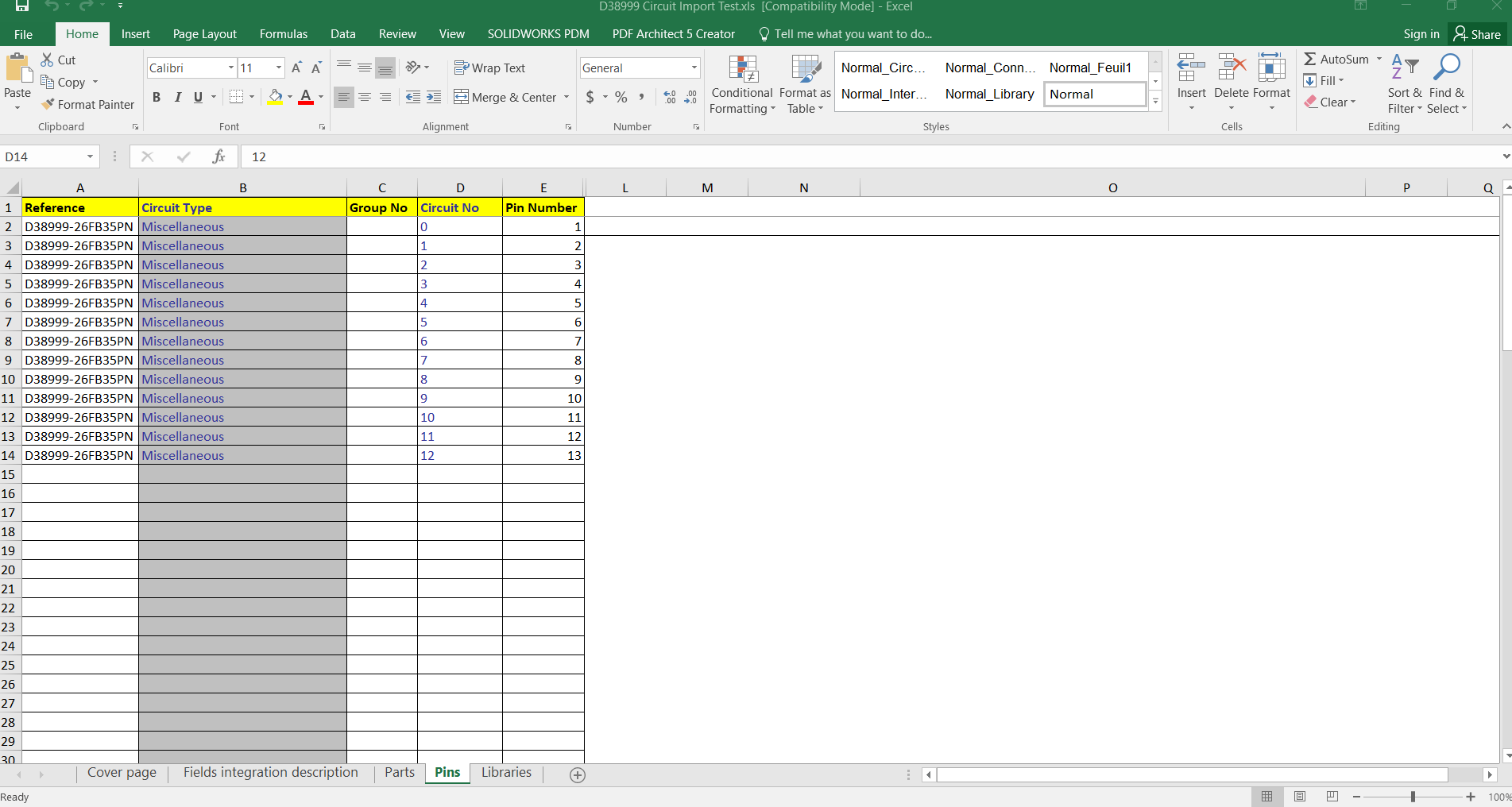The width and height of the screenshot is (1512, 807).
Task: Click the Save icon in title bar
Action: (22, 6)
